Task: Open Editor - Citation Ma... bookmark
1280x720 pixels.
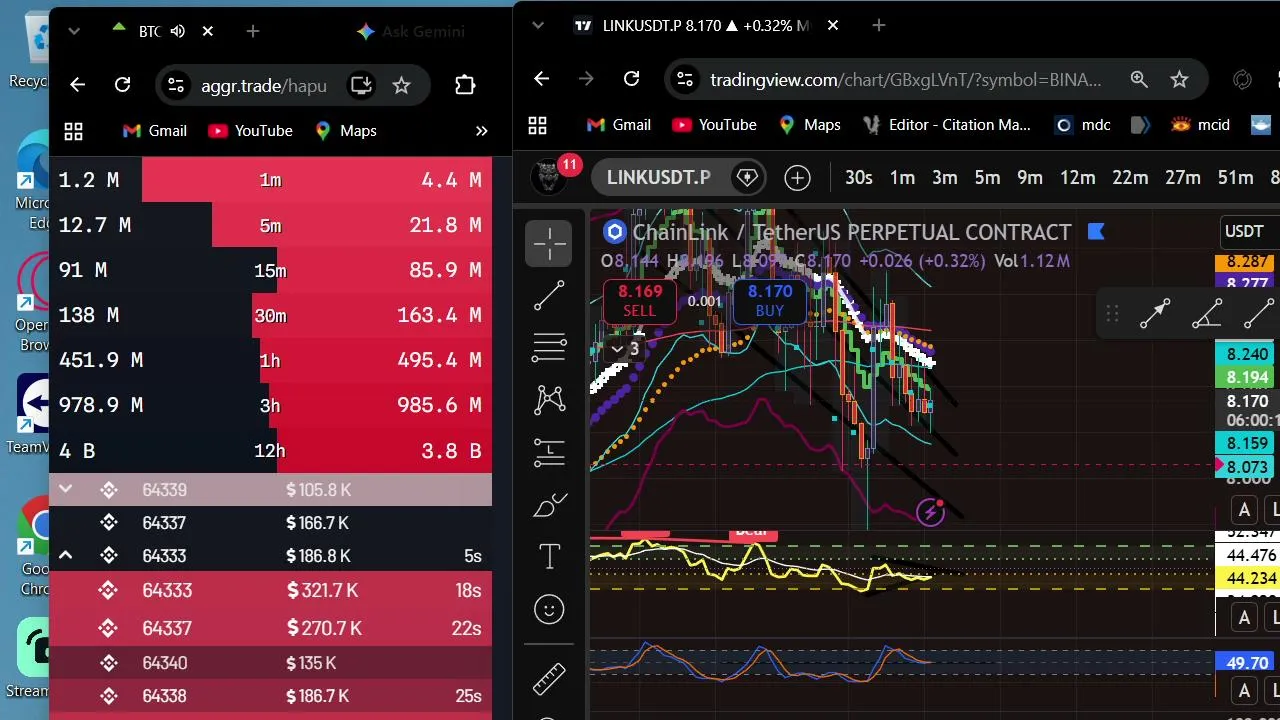Action: click(x=946, y=125)
